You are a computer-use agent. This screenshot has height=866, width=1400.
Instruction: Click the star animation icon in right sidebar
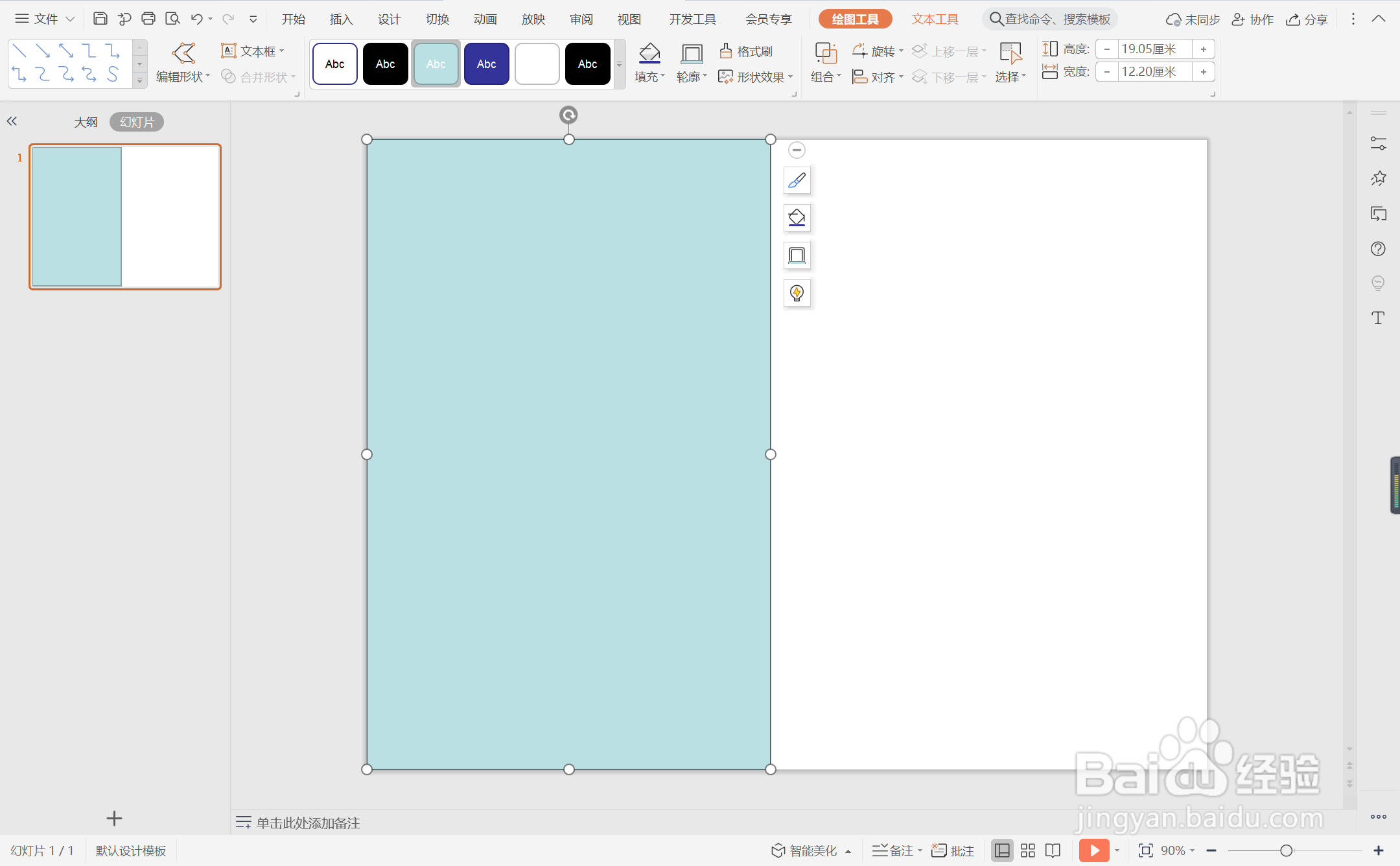(1378, 178)
